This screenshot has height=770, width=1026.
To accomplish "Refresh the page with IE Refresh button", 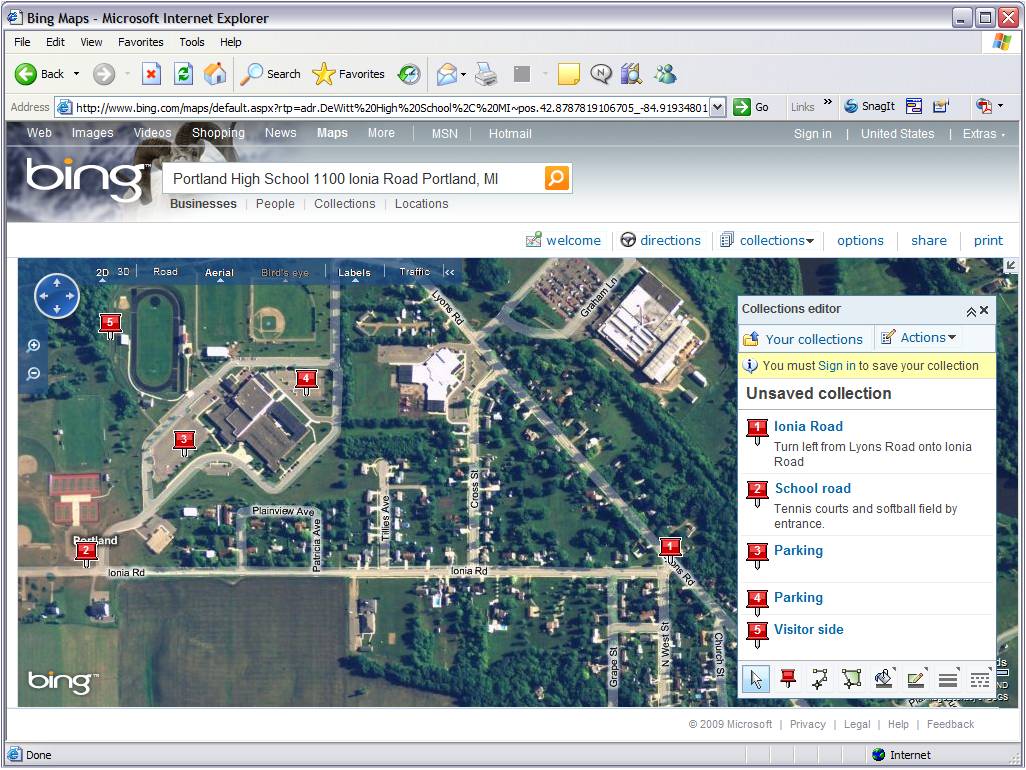I will pos(183,74).
